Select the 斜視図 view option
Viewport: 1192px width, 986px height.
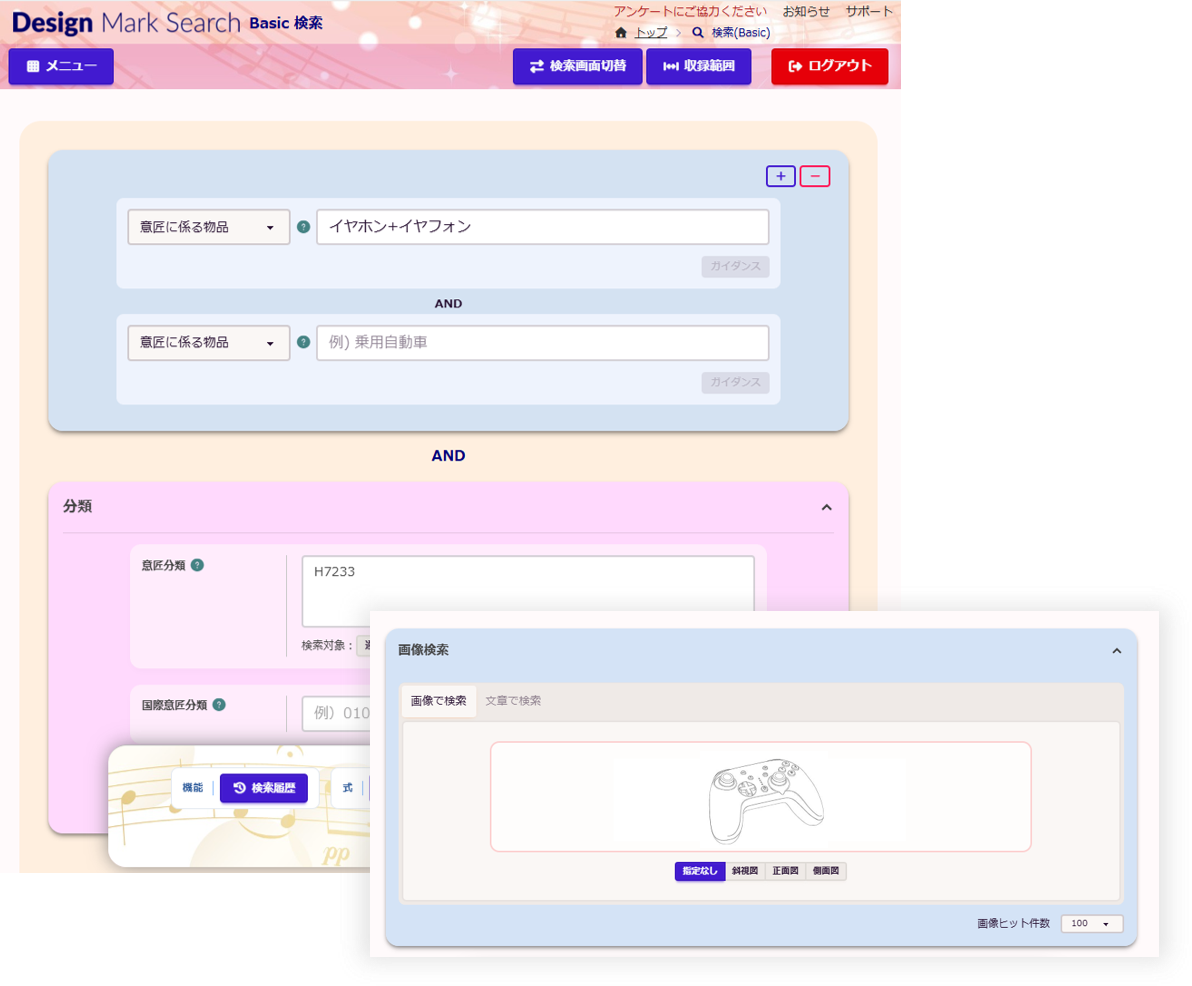745,871
